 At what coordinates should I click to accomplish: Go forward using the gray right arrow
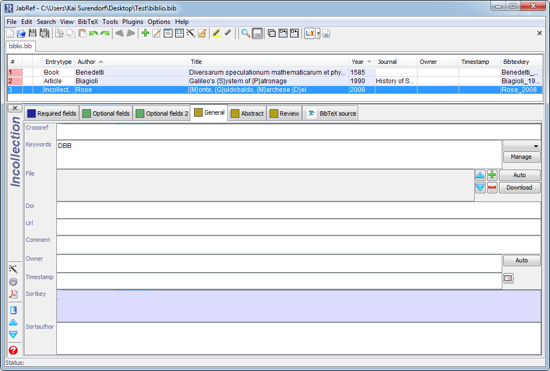pos(131,34)
